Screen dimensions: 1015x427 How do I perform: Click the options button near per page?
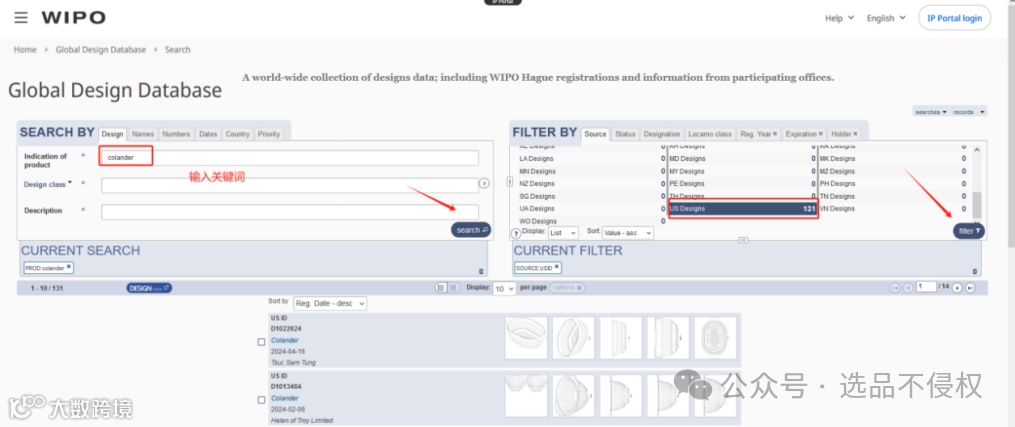567,287
